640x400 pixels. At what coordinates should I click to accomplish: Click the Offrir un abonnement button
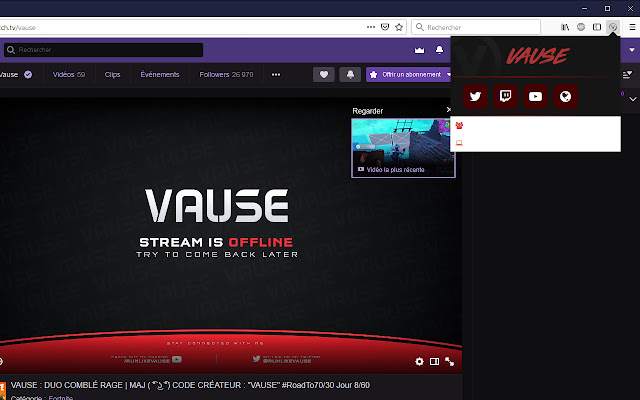pos(406,74)
